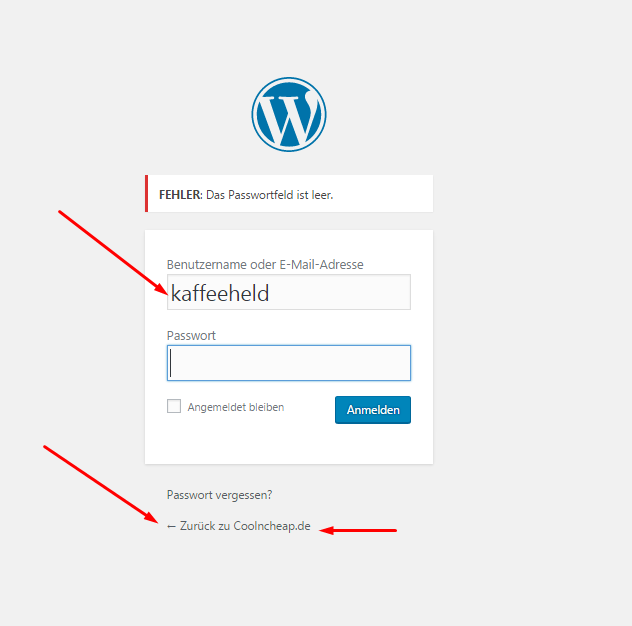Click the Das Passwortfeld ist leer message
Screen dimensions: 632x626
[269, 195]
